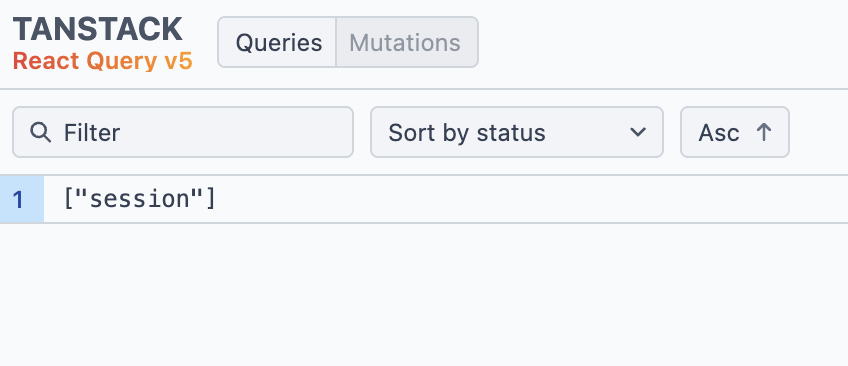
Task: Open the Mutations tab
Action: coord(407,42)
